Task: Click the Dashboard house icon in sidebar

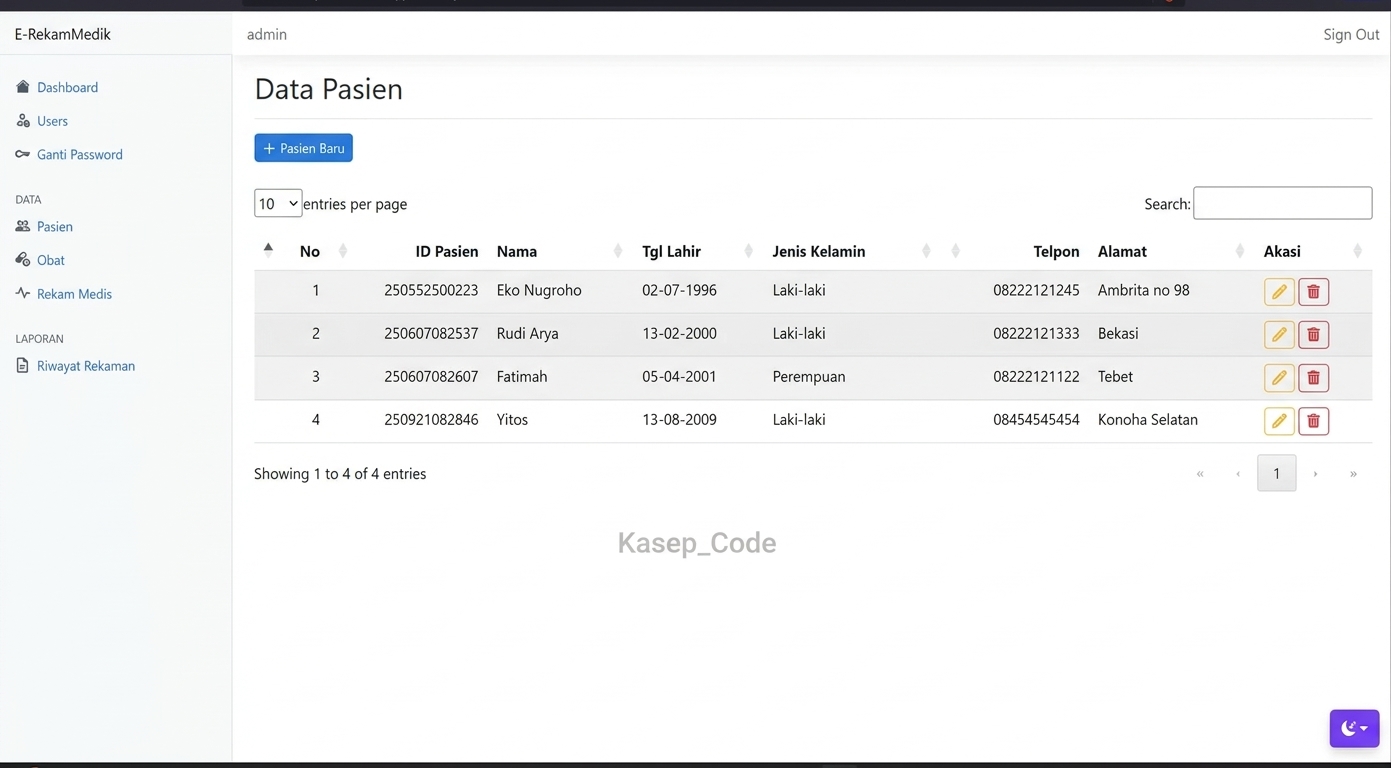Action: tap(23, 87)
